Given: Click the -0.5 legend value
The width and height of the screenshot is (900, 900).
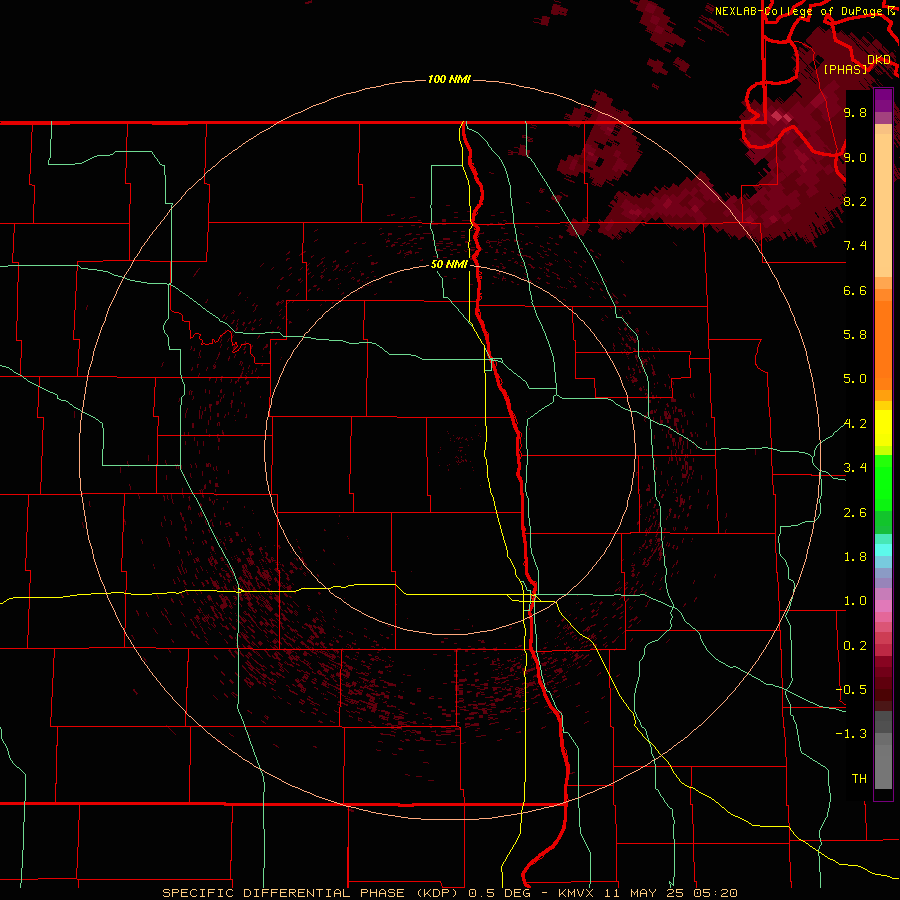Looking at the screenshot, I should 851,690.
